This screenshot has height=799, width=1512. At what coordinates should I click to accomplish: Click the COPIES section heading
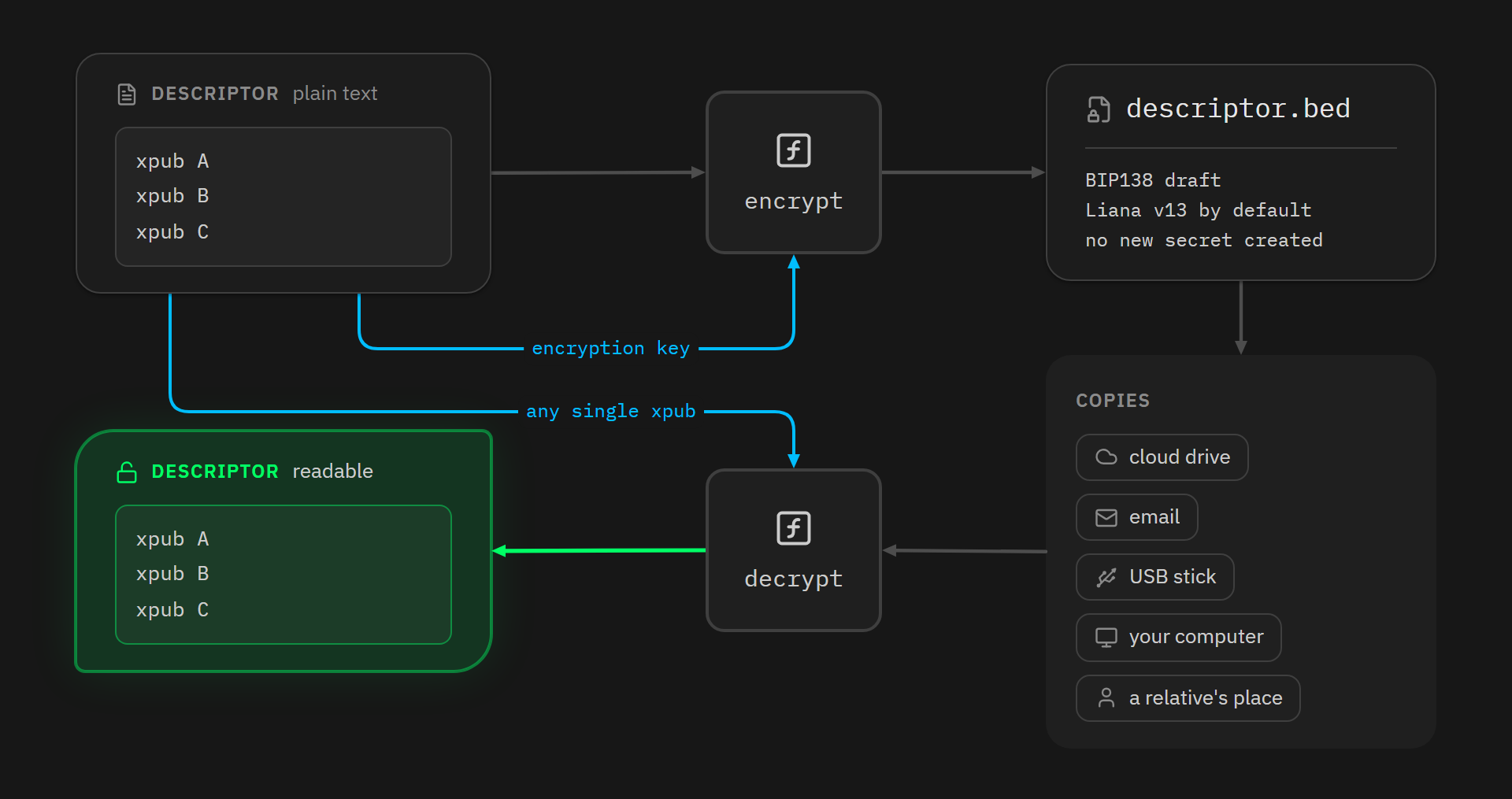[x=1113, y=401]
